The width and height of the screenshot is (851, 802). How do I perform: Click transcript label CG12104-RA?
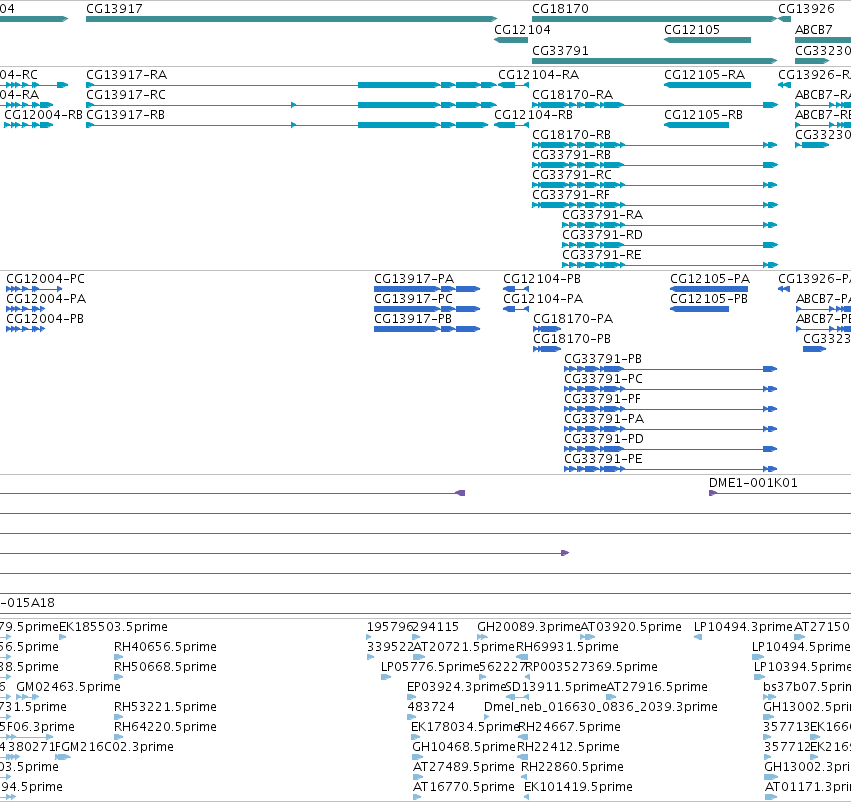(x=538, y=75)
